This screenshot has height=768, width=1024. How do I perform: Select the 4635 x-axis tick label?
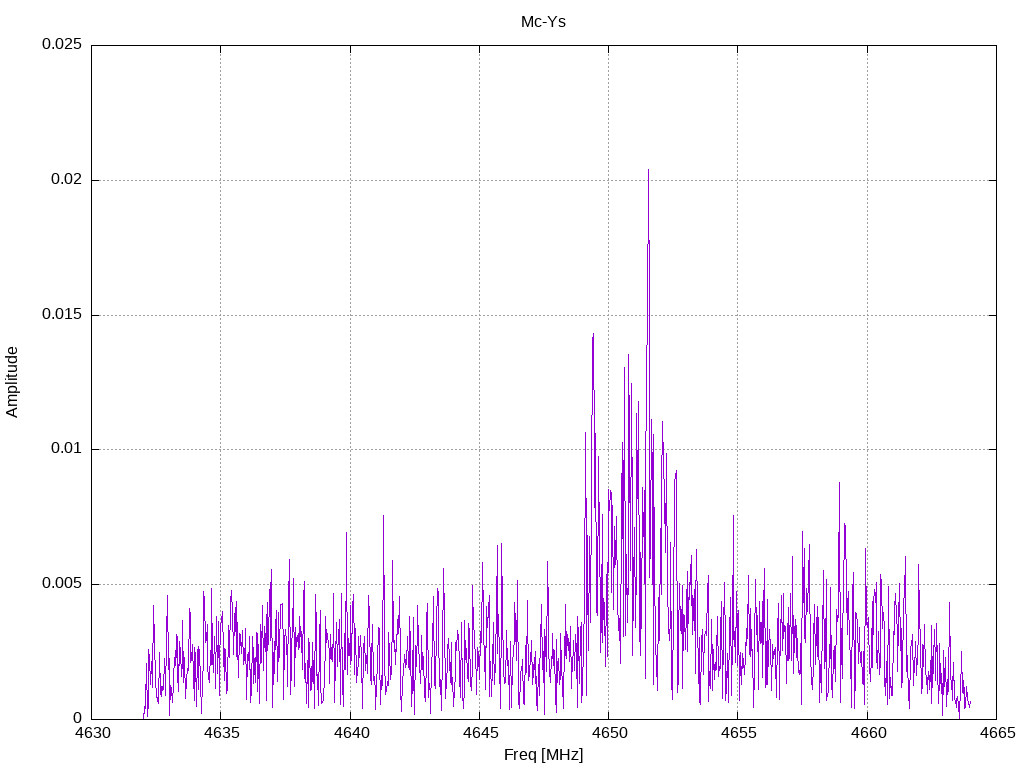point(221,733)
